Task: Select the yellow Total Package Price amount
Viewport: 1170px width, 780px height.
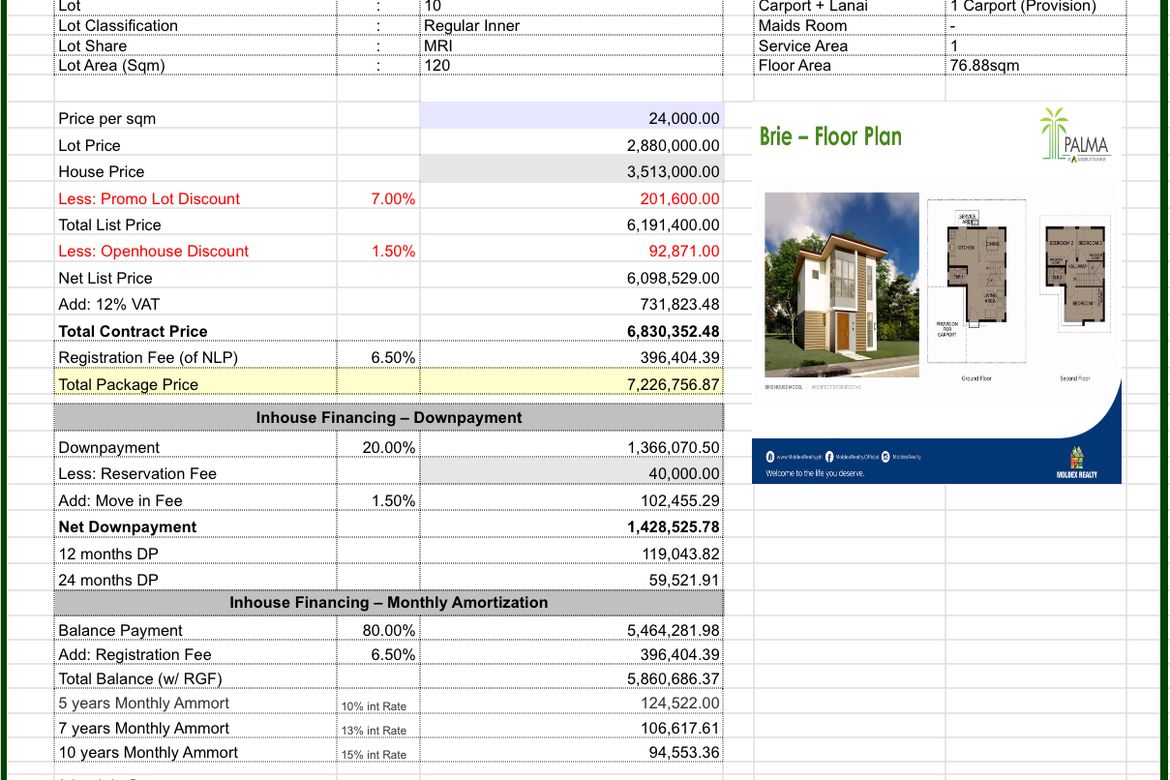Action: click(572, 382)
